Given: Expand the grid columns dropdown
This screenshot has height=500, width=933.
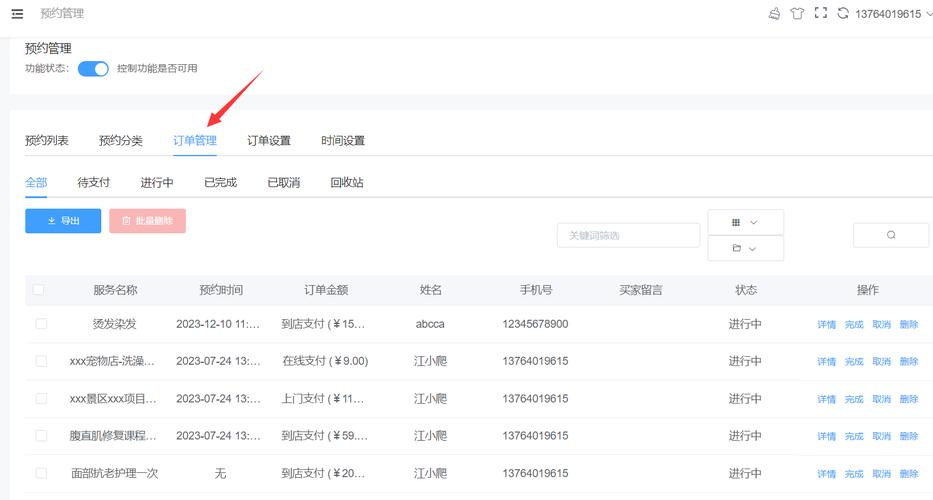Looking at the screenshot, I should 745,222.
